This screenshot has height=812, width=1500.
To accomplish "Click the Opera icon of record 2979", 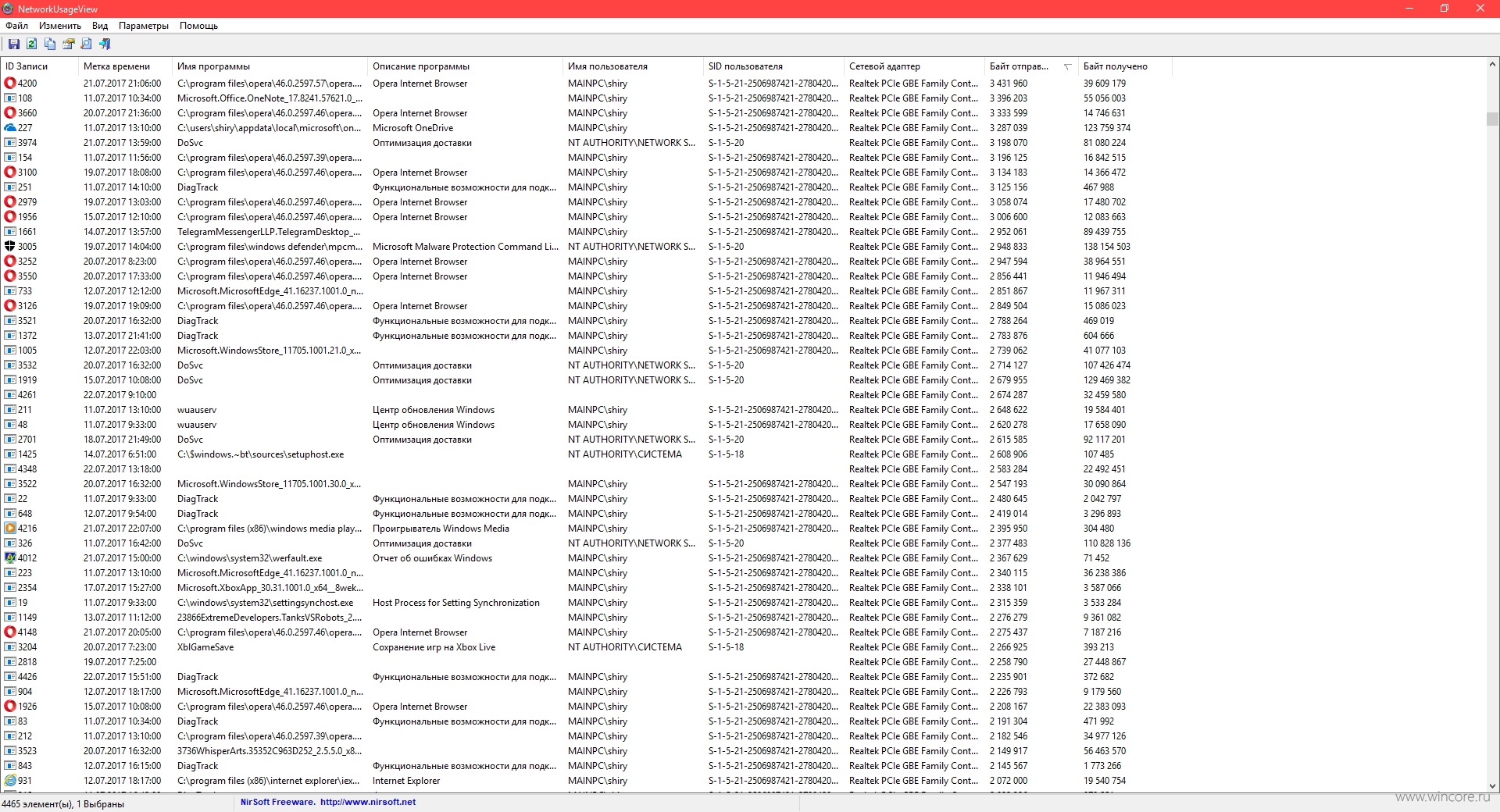I will click(10, 201).
